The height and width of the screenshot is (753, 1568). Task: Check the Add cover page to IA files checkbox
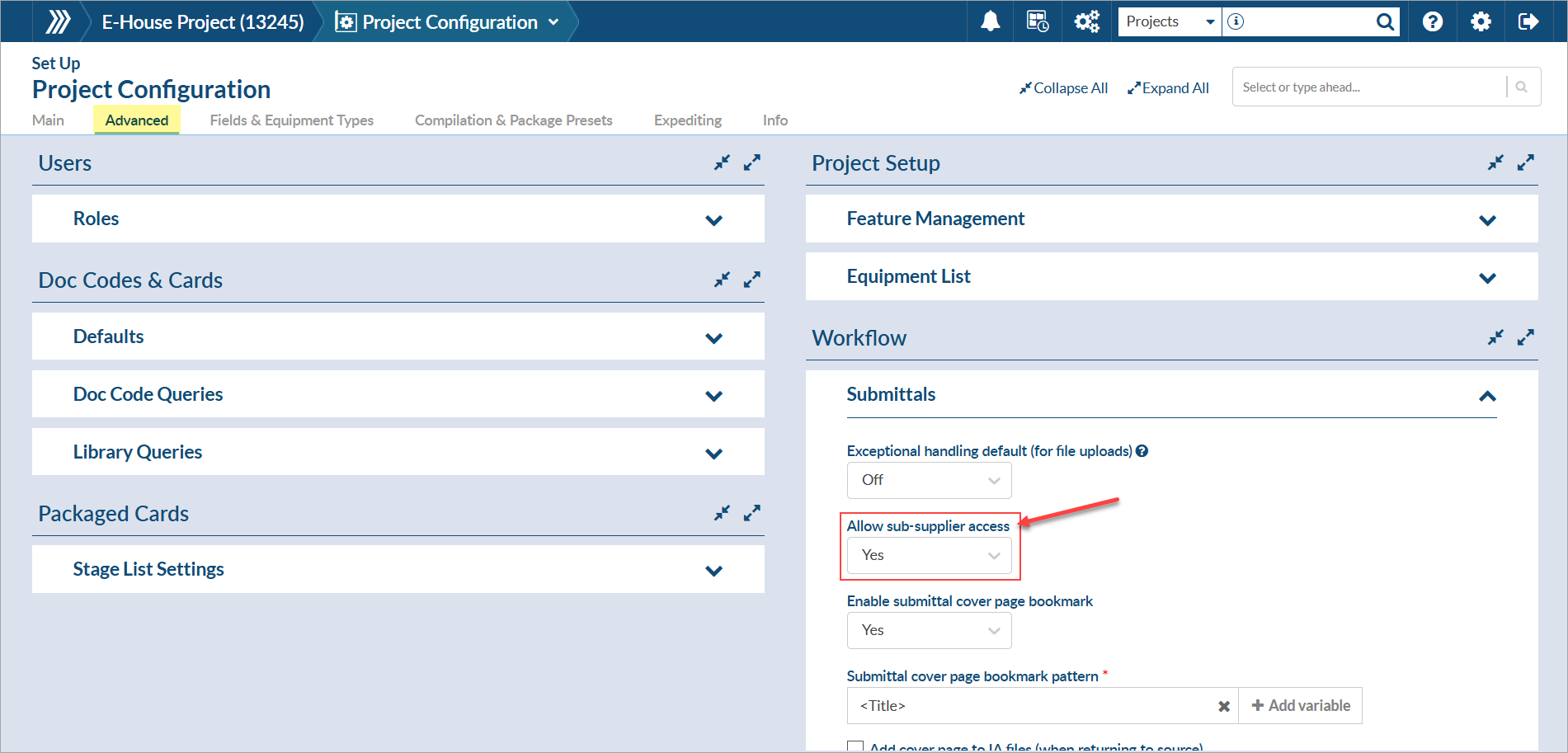pos(855,746)
